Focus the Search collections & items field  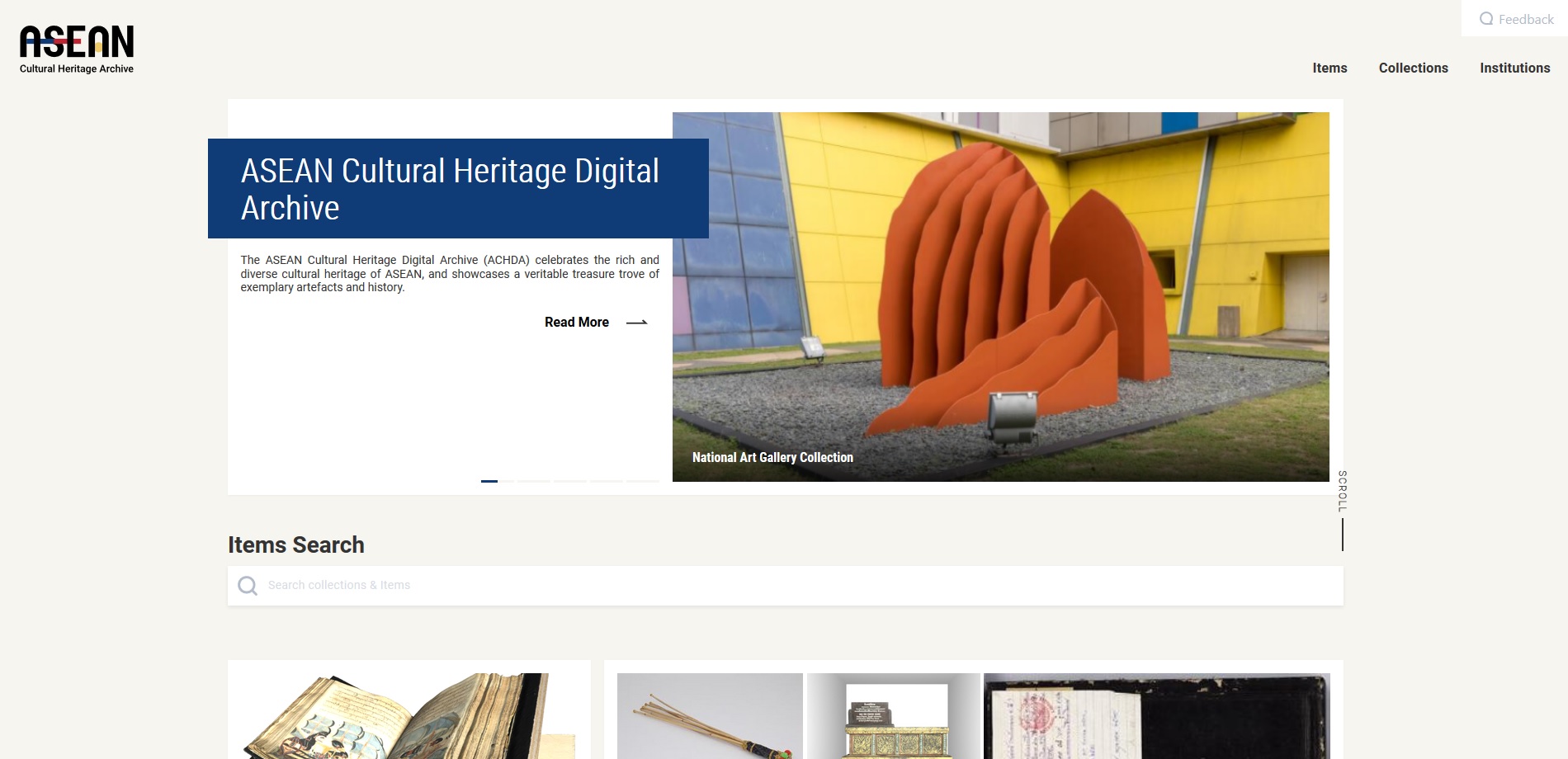point(786,586)
